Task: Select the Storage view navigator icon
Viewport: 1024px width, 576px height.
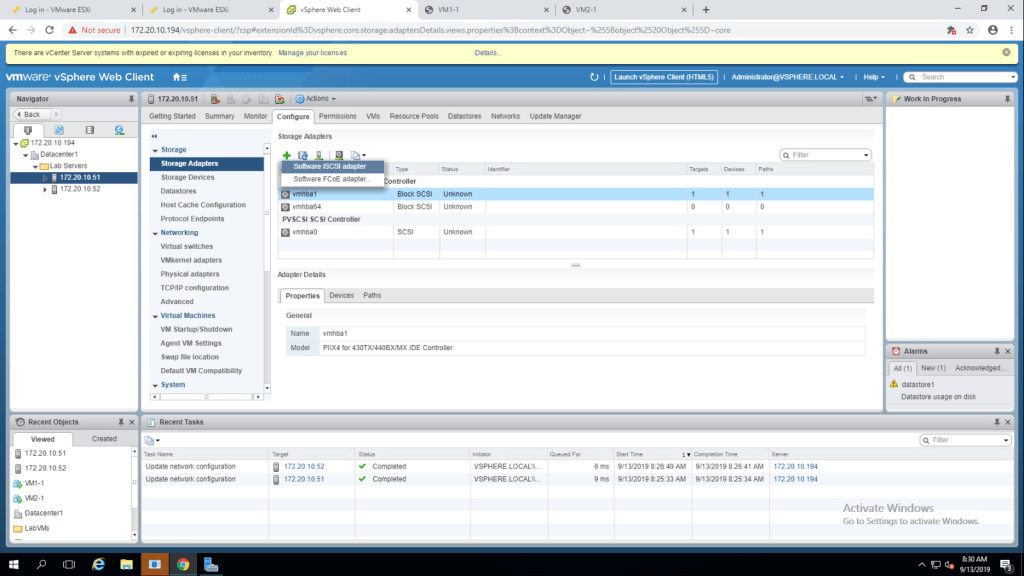Action: pyautogui.click(x=89, y=130)
